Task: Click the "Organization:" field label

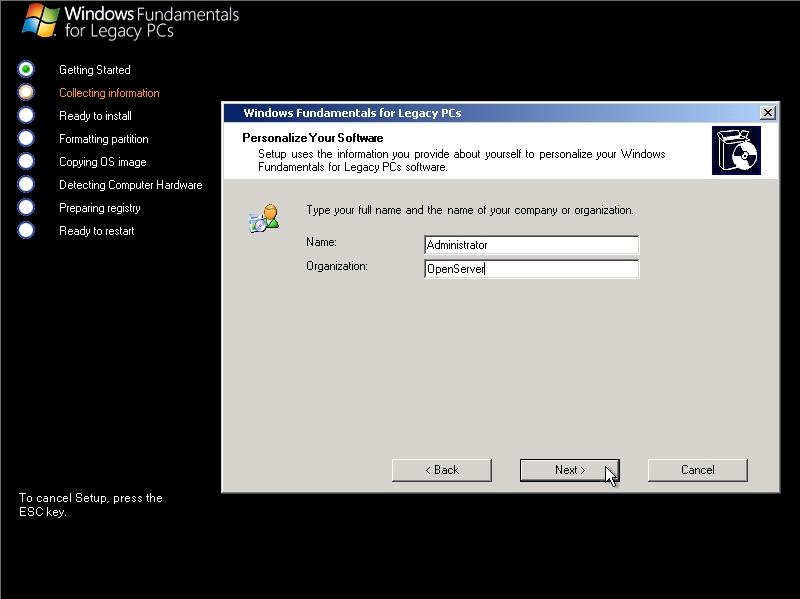Action: coord(337,266)
